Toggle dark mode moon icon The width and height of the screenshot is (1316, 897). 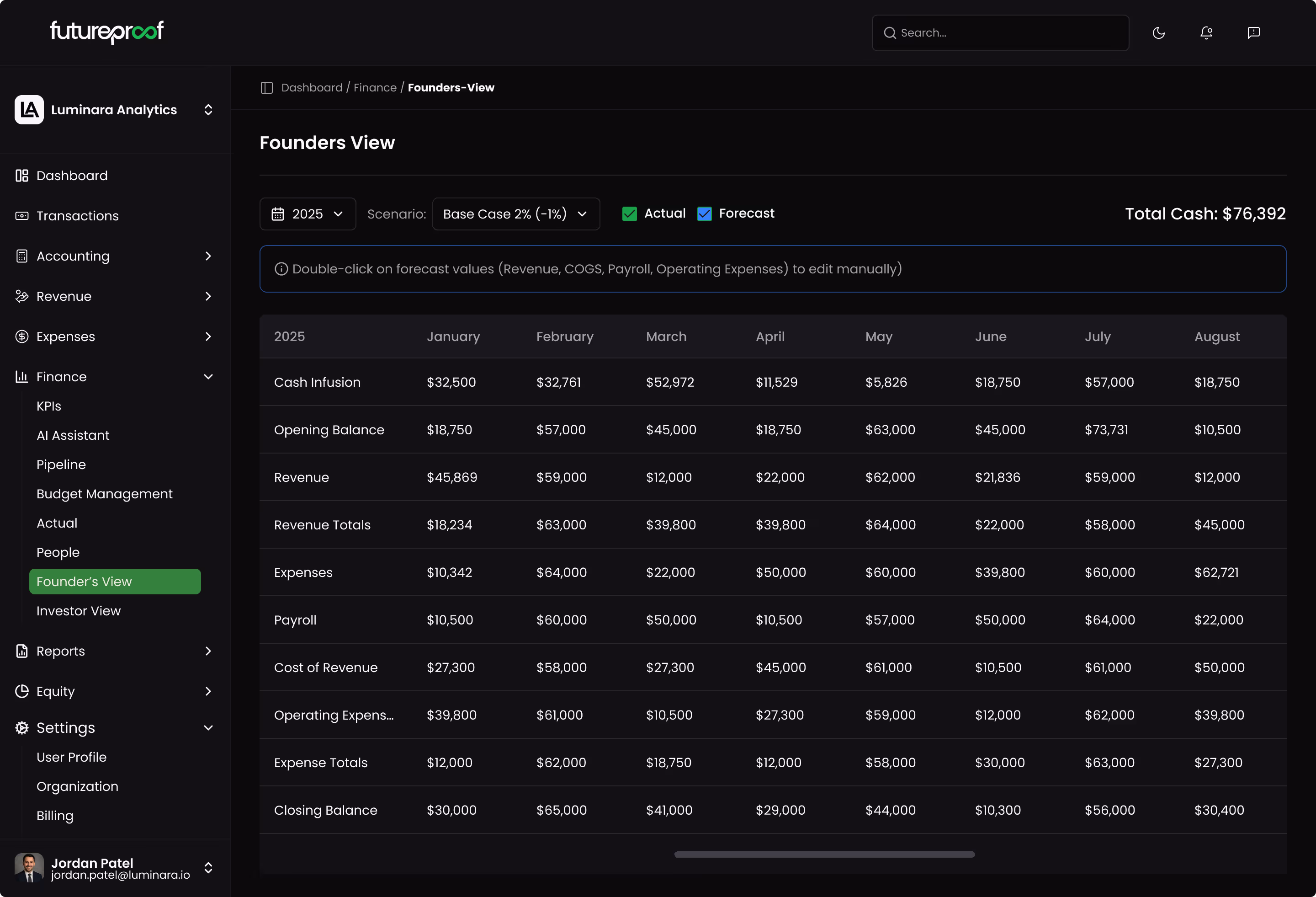point(1158,33)
